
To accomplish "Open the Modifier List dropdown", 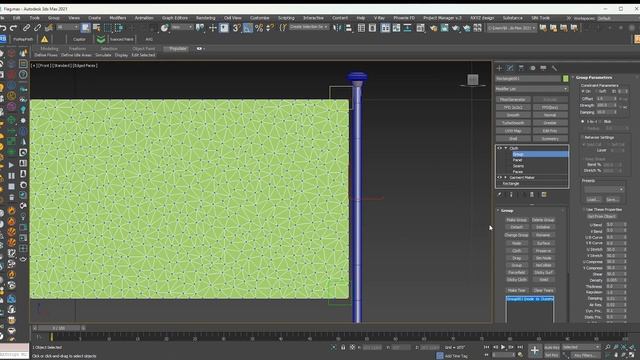I will (531, 89).
